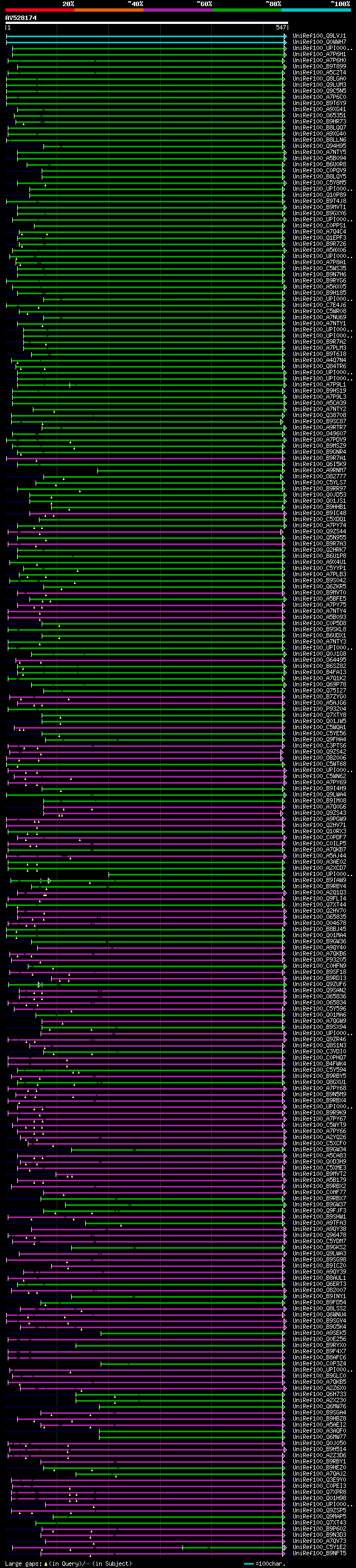Choose hit label UniRef100_B8LQQ7
This screenshot has height=1568, width=356.
coord(319,128)
